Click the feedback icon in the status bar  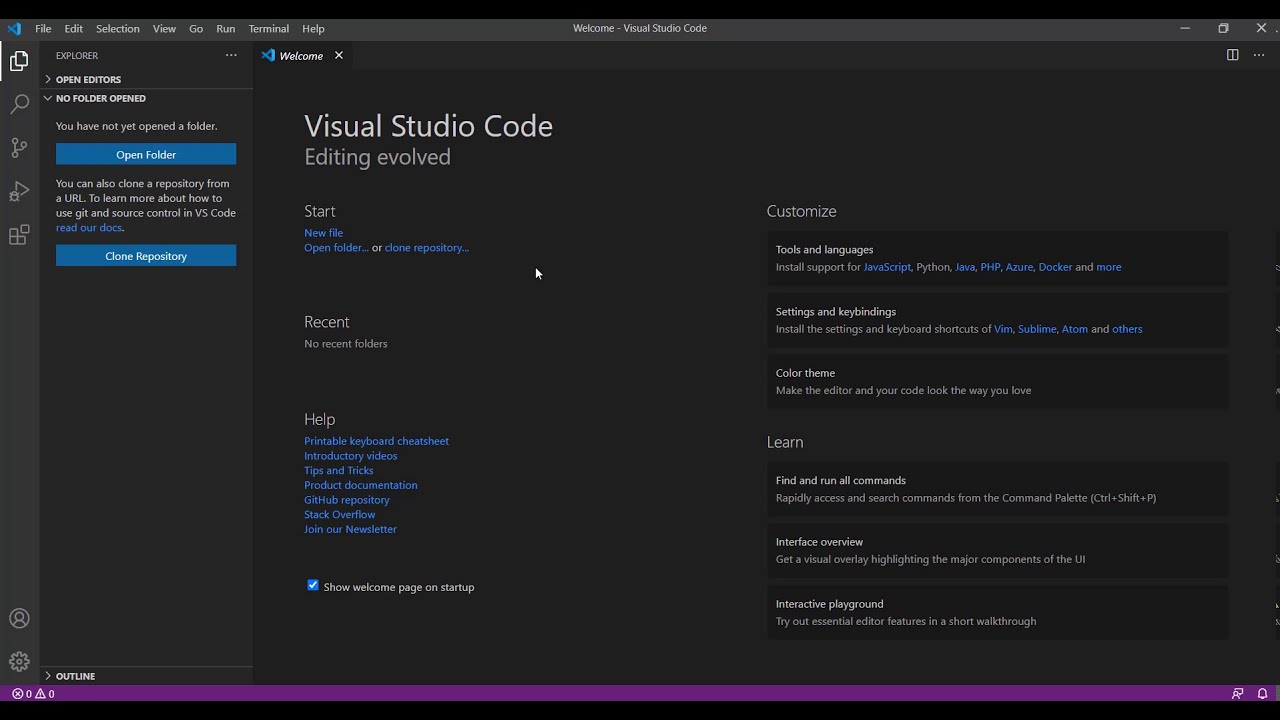pyautogui.click(x=1238, y=693)
